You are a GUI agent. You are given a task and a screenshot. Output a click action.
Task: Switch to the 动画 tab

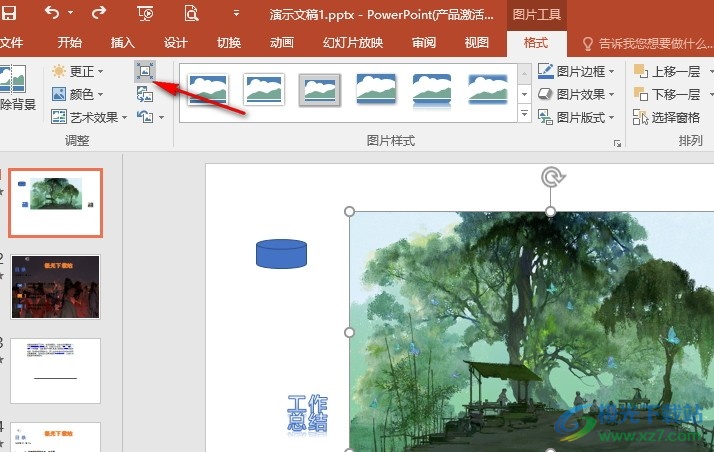[281, 43]
